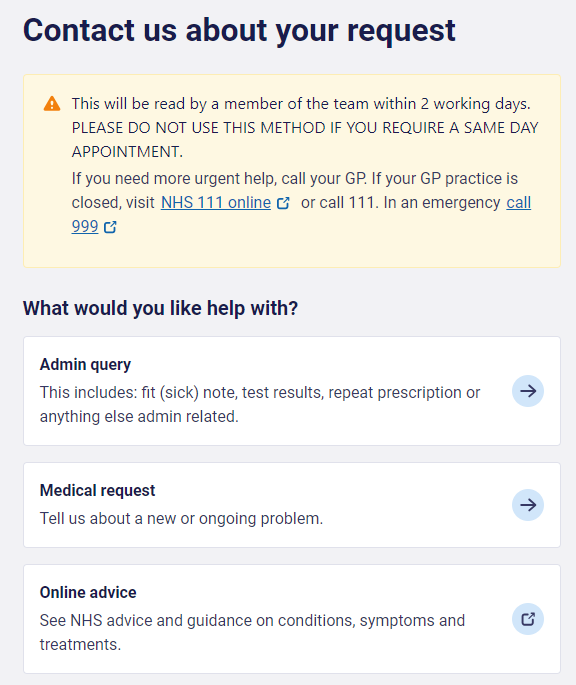Select the Medical request heading

click(x=97, y=490)
